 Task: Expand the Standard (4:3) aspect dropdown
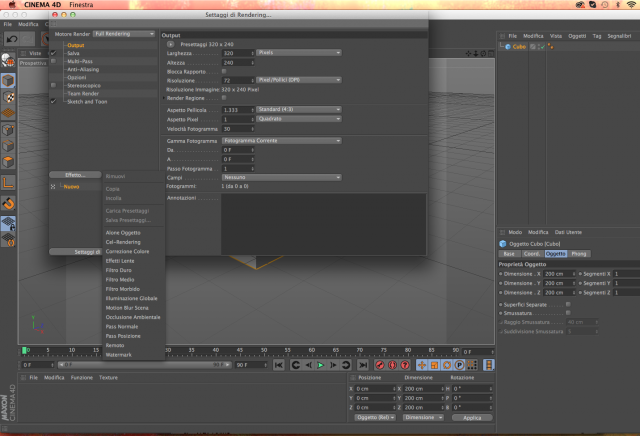tap(299, 109)
